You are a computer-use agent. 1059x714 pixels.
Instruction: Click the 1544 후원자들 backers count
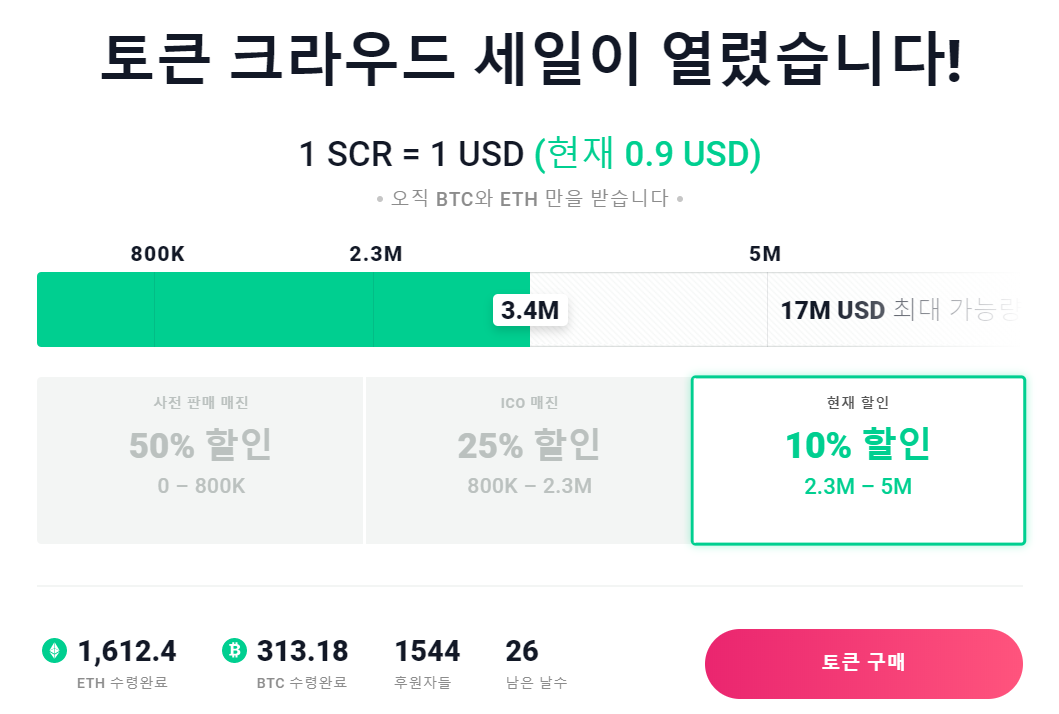pos(427,652)
